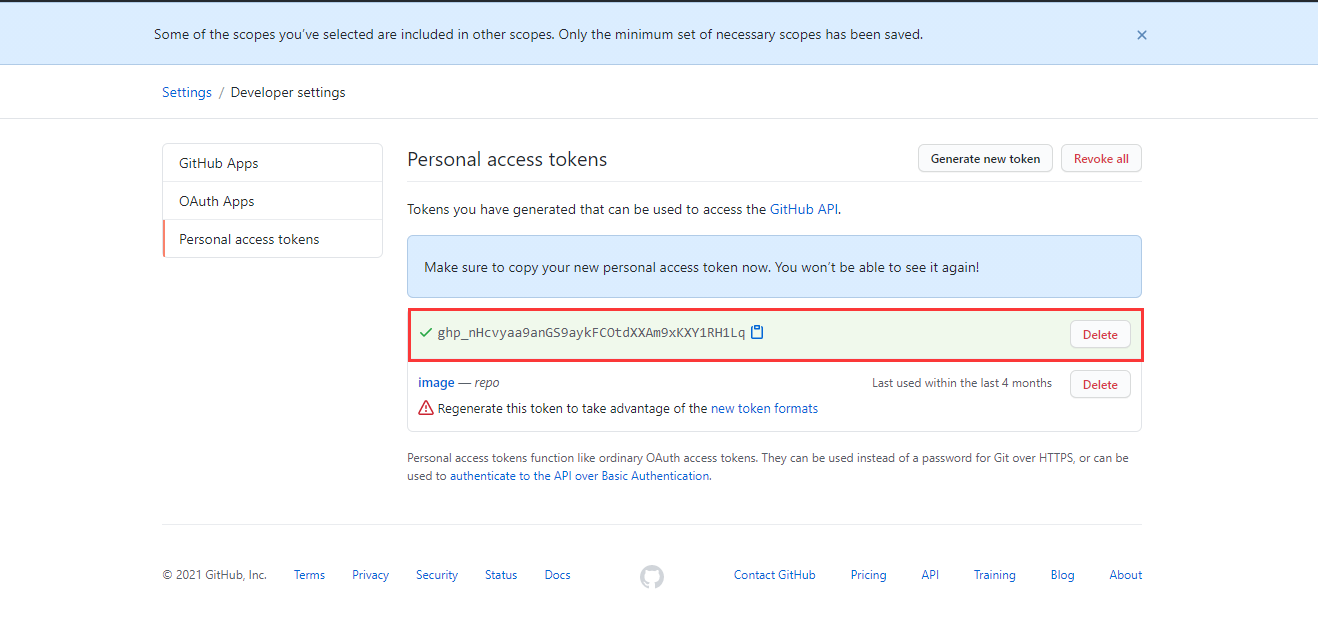Click the ghp token string text
1318x621 pixels.
591,333
